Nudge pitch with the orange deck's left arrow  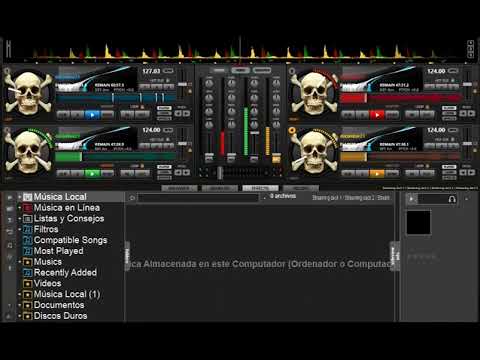coord(463,172)
